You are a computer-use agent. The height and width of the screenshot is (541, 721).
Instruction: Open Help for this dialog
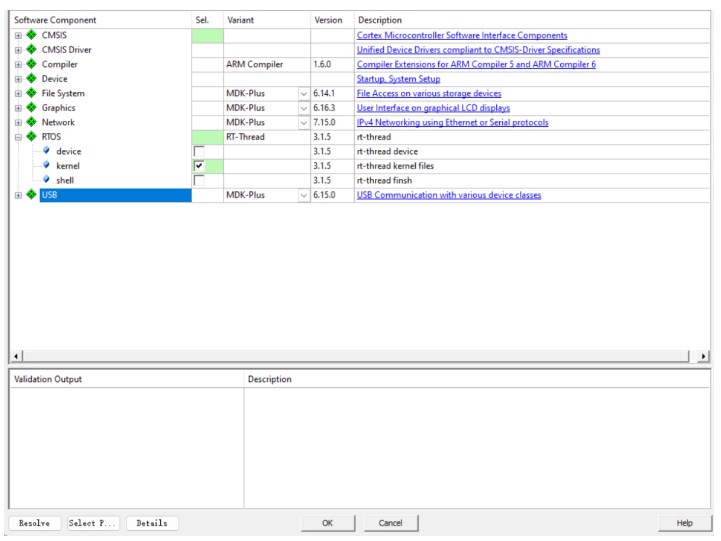pos(685,523)
